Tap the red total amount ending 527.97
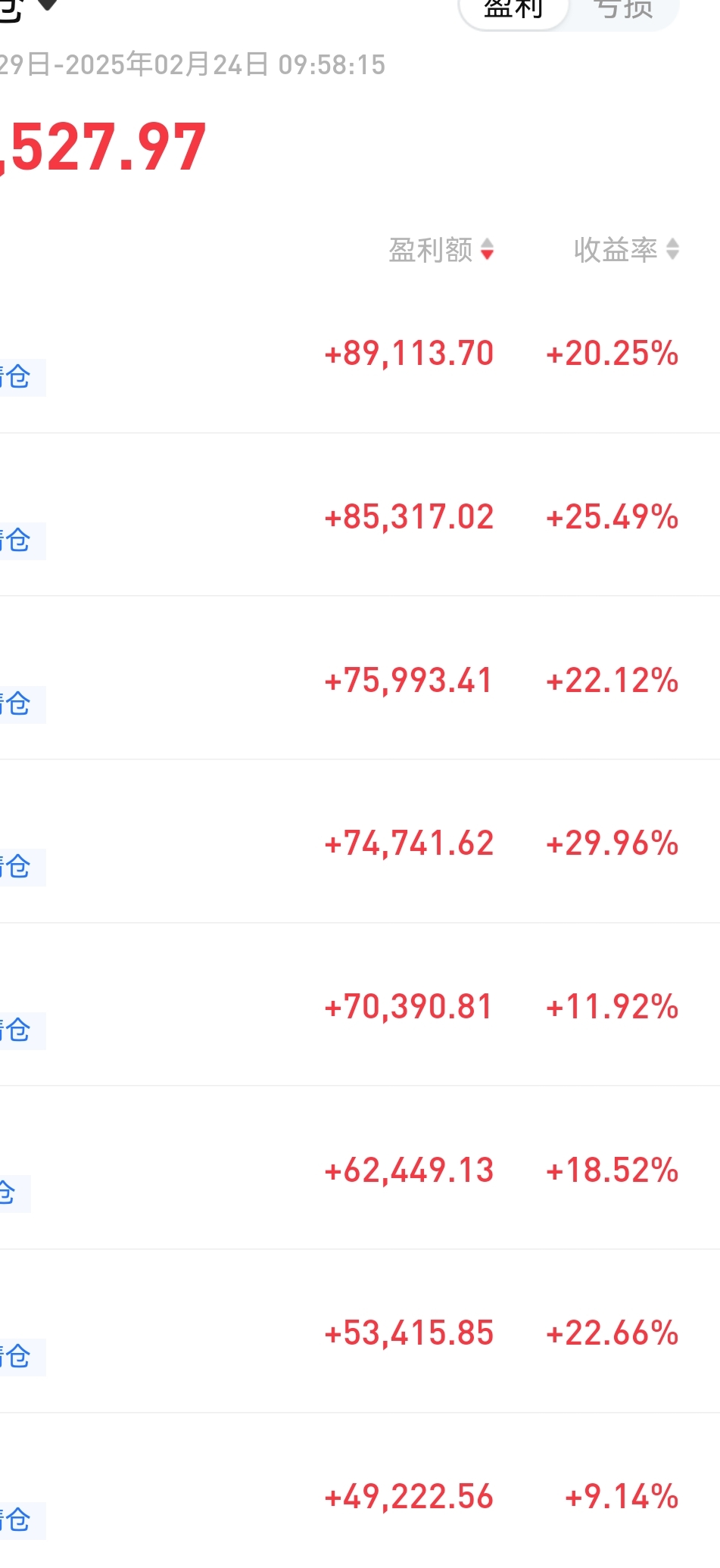The height and width of the screenshot is (1568, 720). tap(104, 147)
